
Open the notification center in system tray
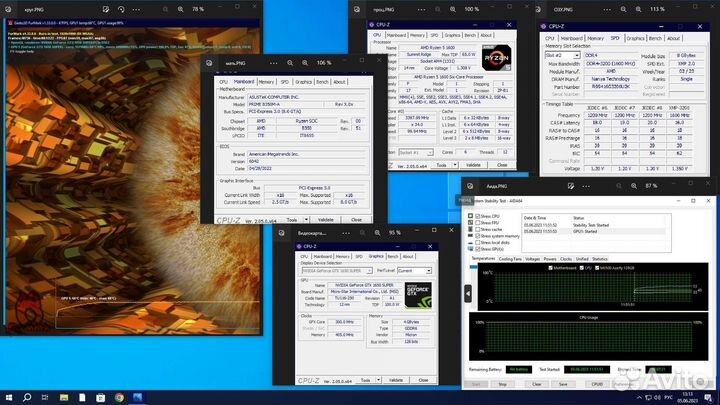(x=709, y=397)
